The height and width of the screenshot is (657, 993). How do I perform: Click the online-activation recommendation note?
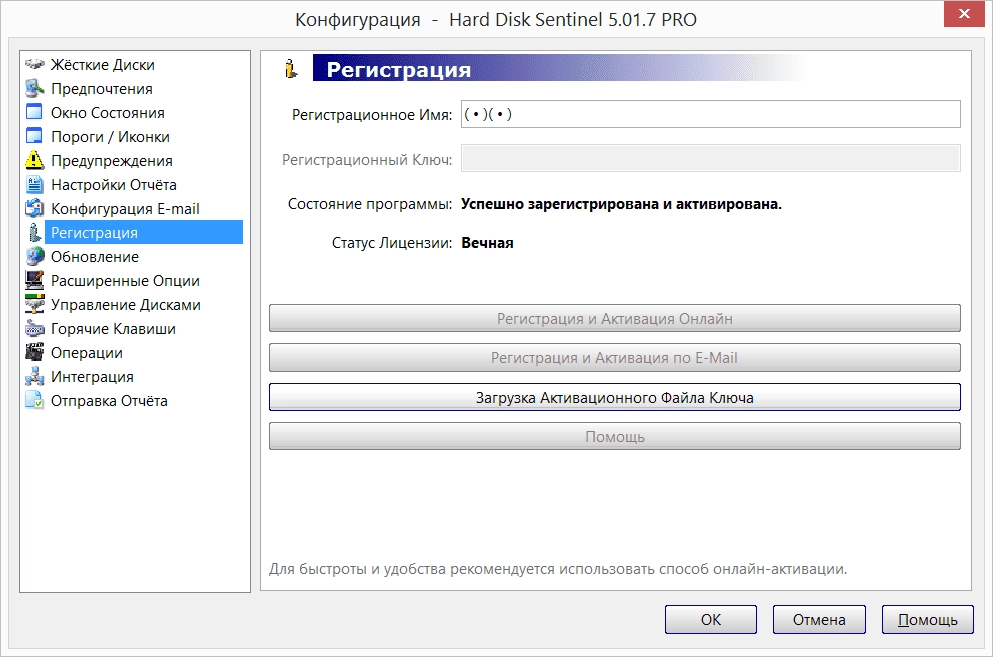[x=558, y=569]
